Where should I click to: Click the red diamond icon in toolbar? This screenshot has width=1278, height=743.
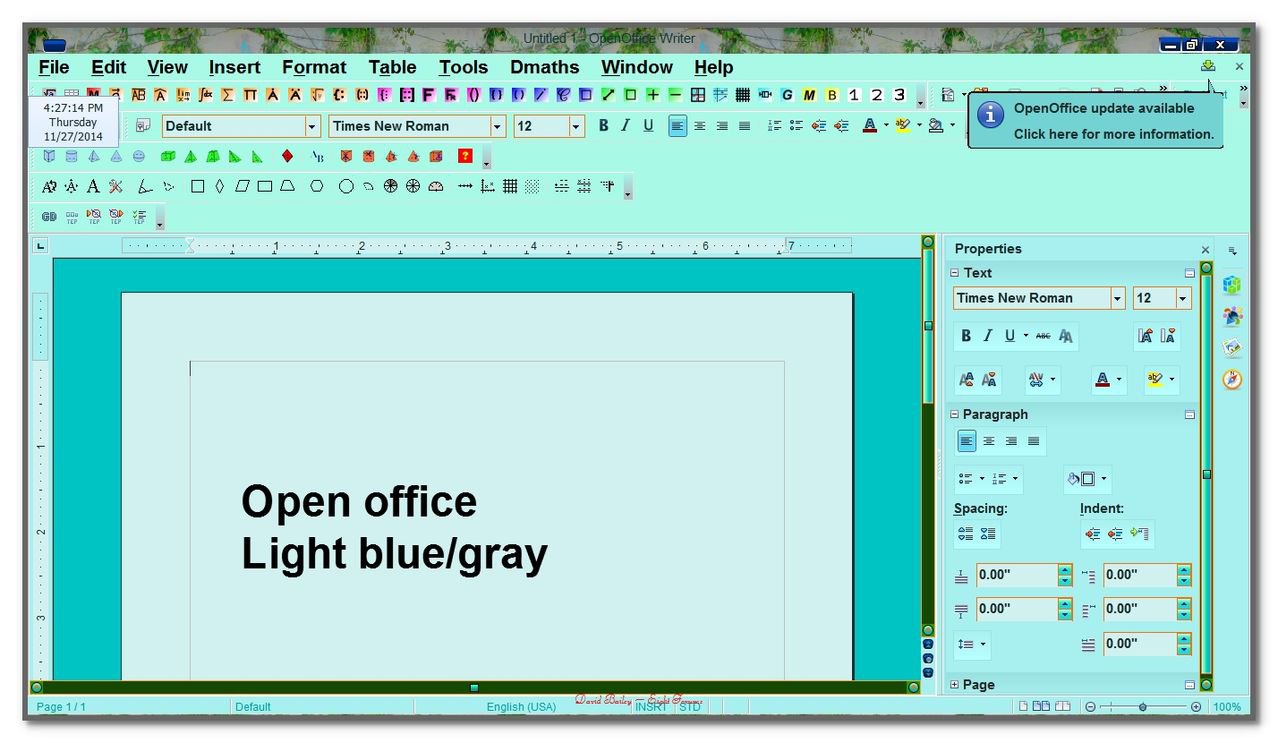(287, 157)
